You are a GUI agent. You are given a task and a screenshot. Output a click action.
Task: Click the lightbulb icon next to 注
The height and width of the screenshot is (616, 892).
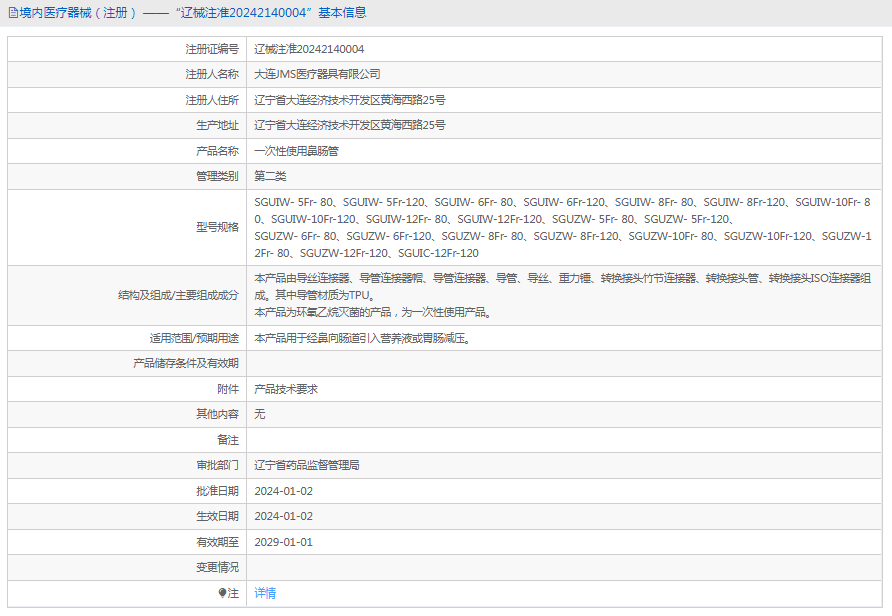(x=222, y=593)
